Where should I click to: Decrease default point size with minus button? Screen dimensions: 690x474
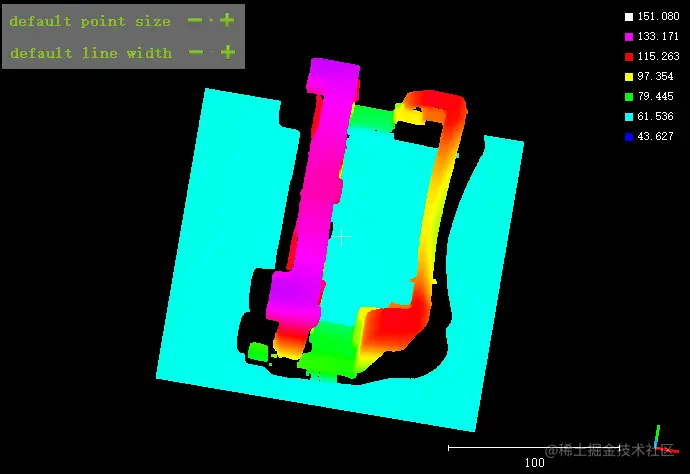point(195,20)
